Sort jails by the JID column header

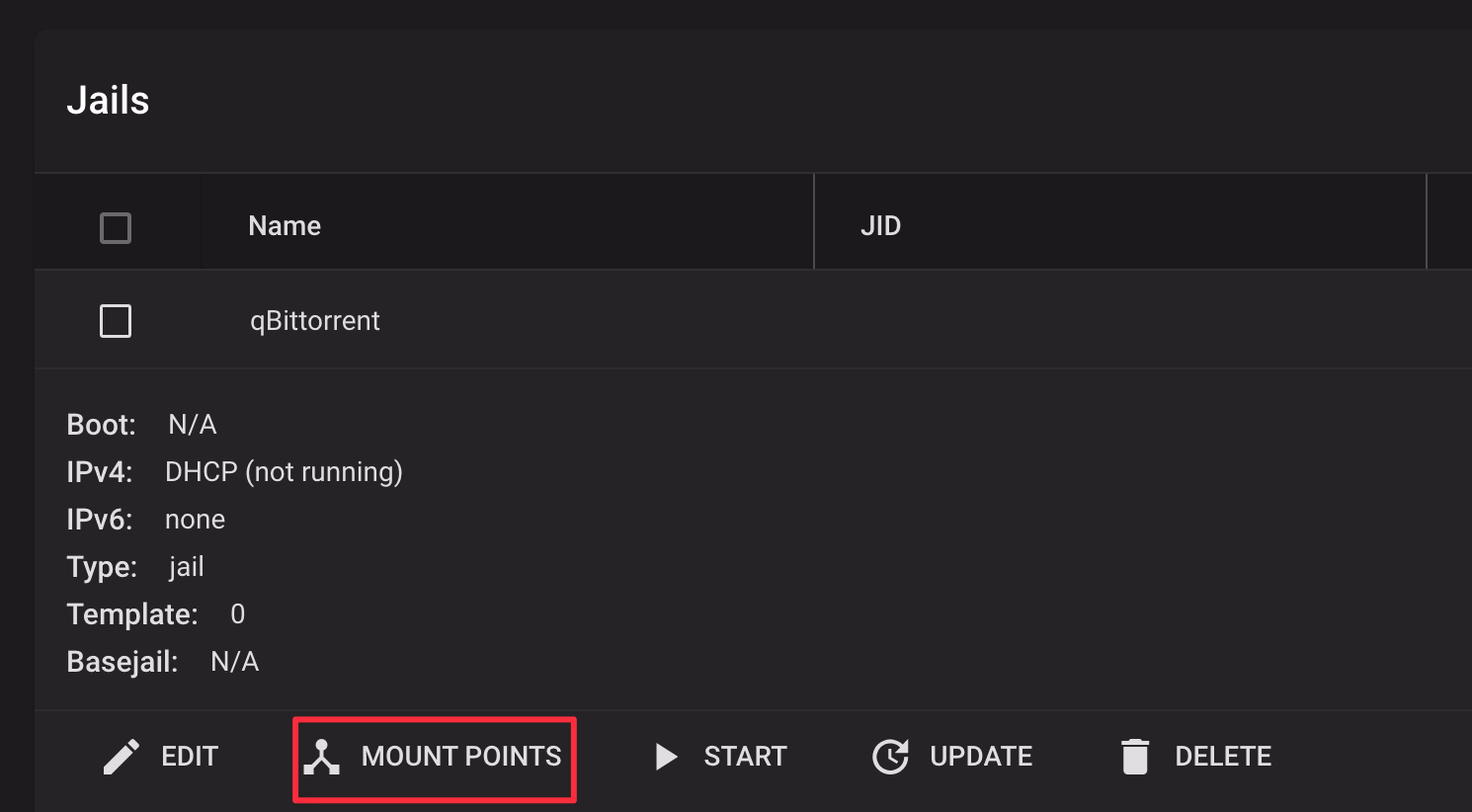880,226
